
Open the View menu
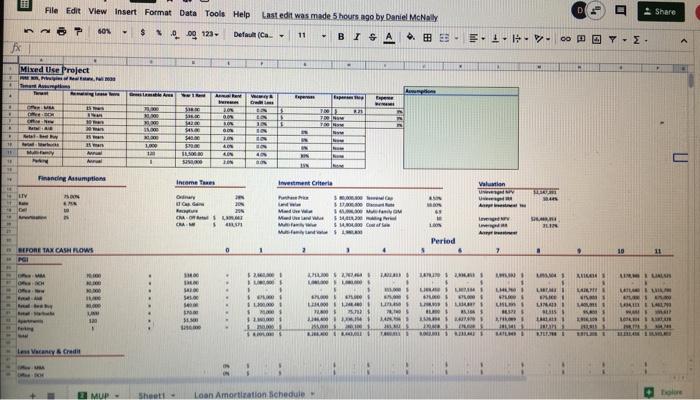coord(97,11)
